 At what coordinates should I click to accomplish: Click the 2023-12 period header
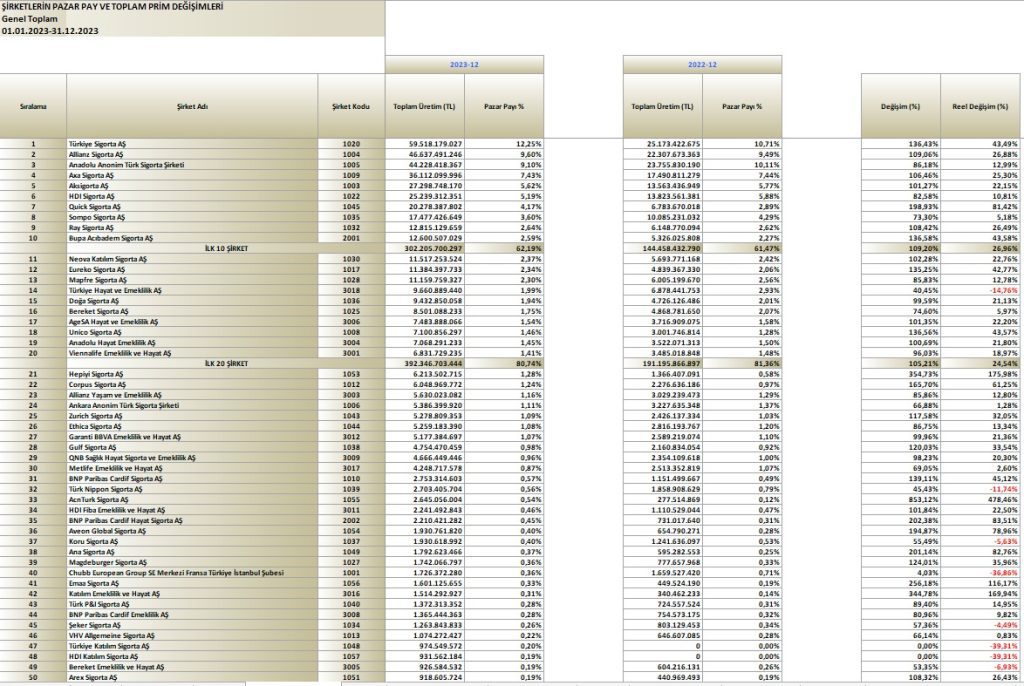pos(464,65)
